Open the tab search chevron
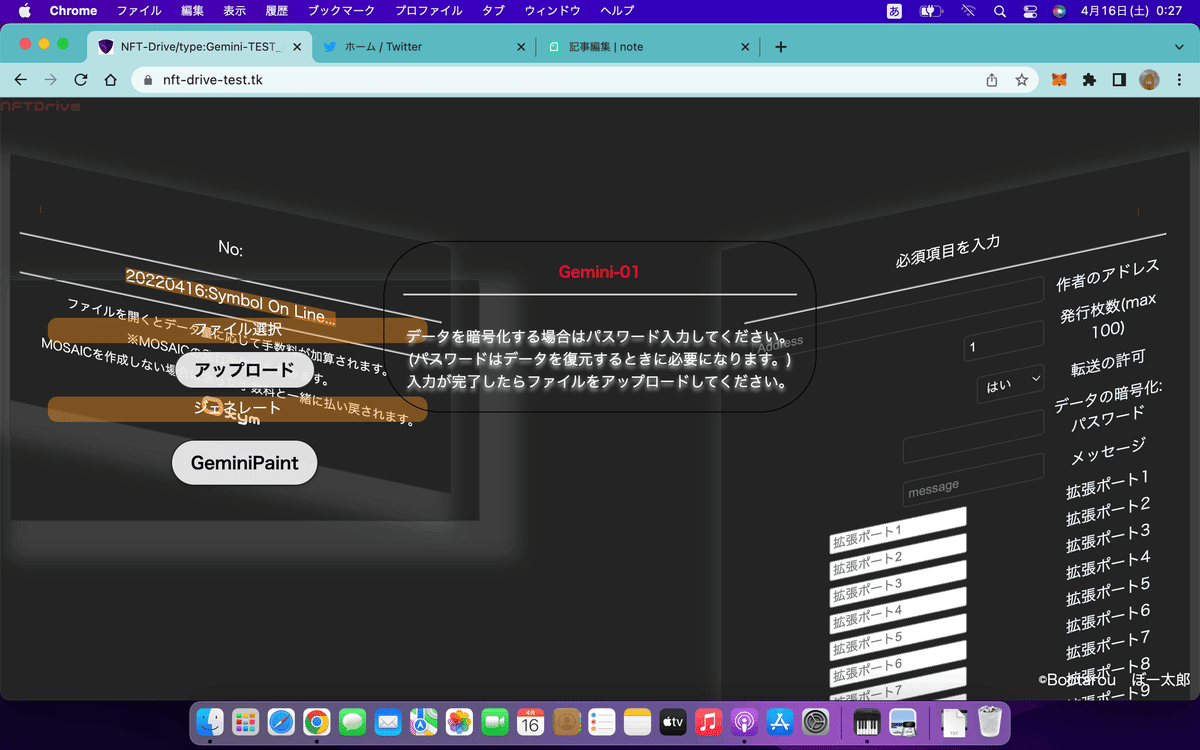1200x750 pixels. pos(1178,47)
